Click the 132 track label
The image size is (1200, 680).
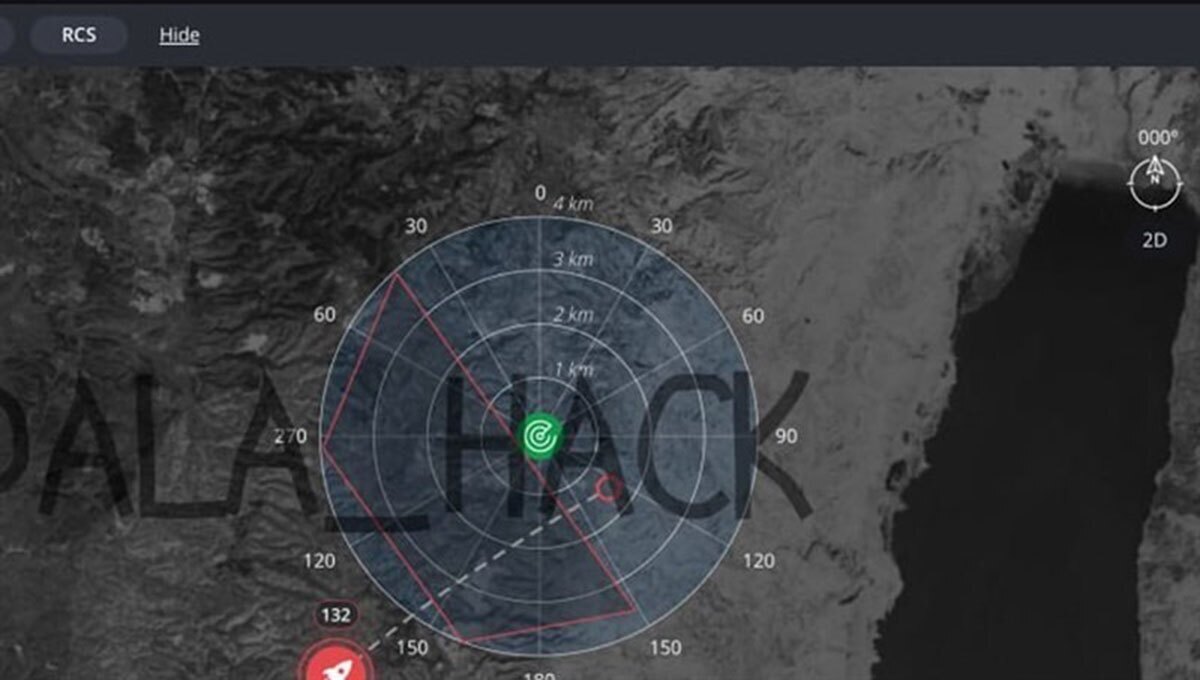[336, 615]
